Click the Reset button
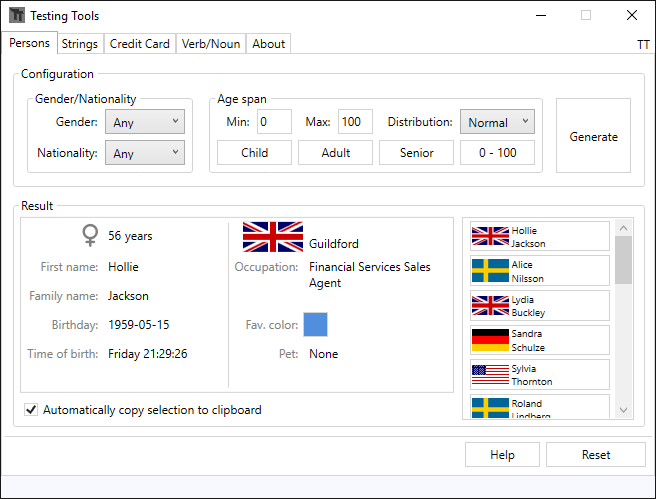Image resolution: width=656 pixels, height=499 pixels. [x=596, y=455]
